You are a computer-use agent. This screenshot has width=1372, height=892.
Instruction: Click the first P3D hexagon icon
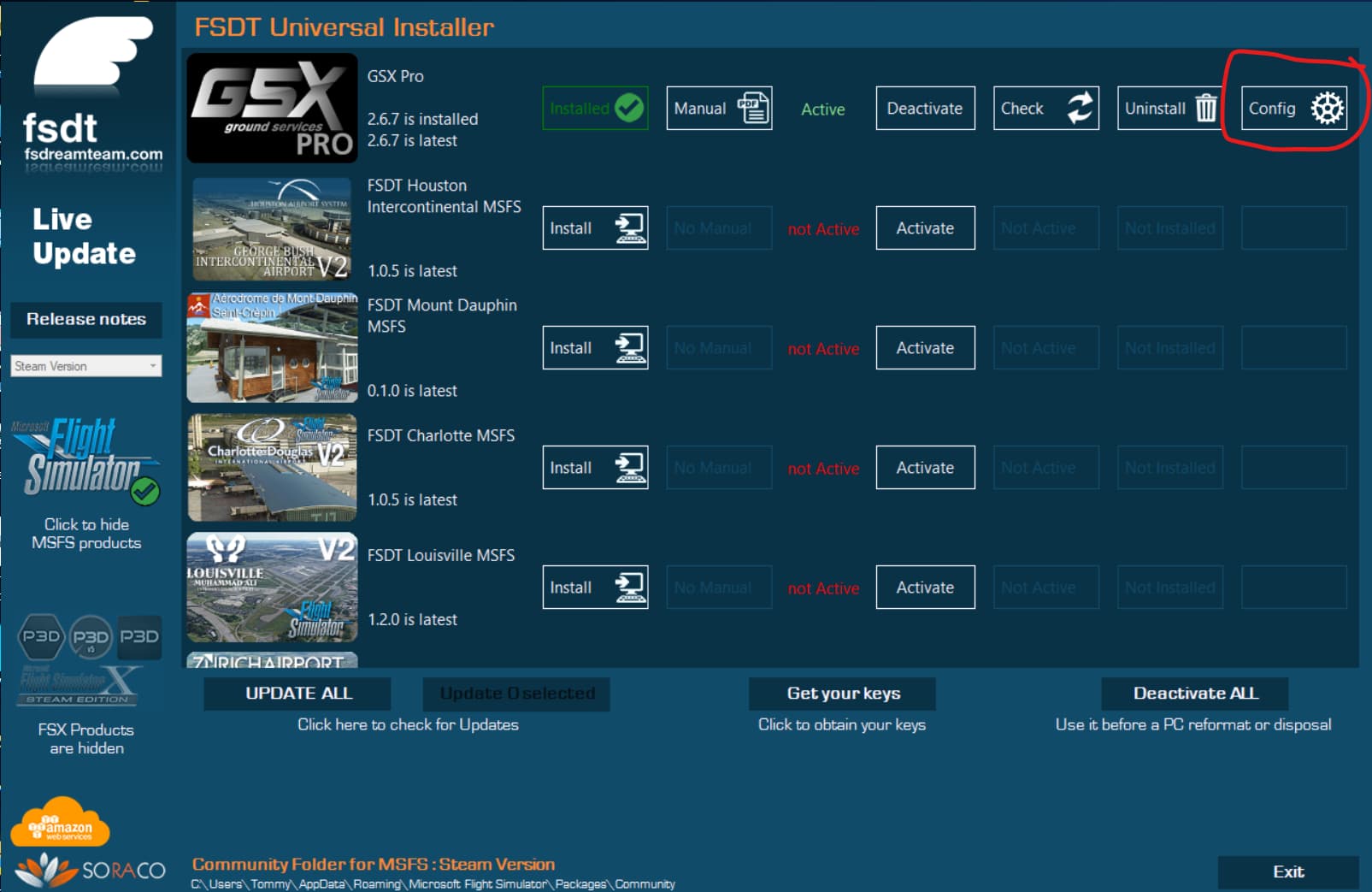coord(41,636)
